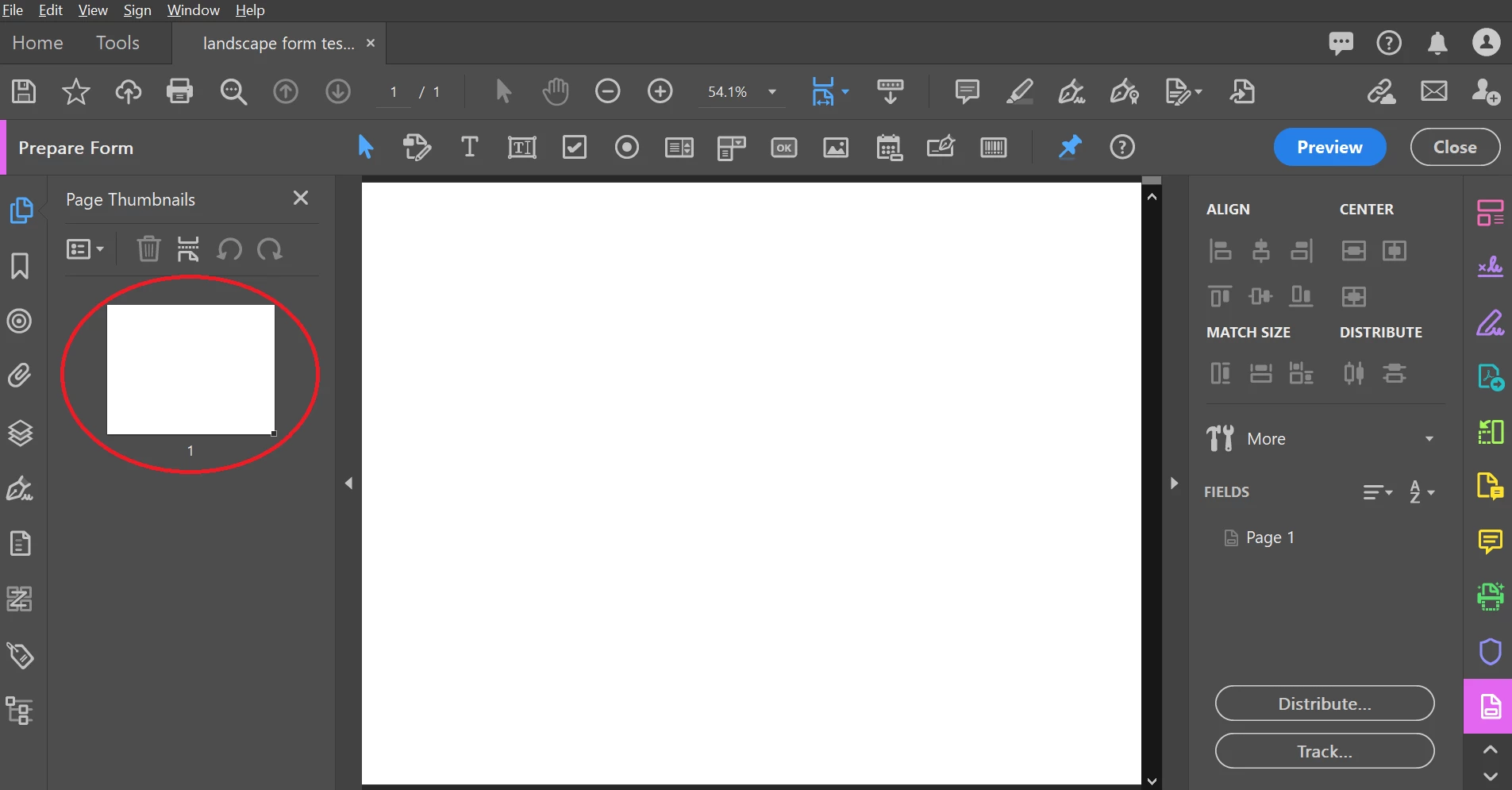
Task: Open the File menu
Action: (13, 10)
